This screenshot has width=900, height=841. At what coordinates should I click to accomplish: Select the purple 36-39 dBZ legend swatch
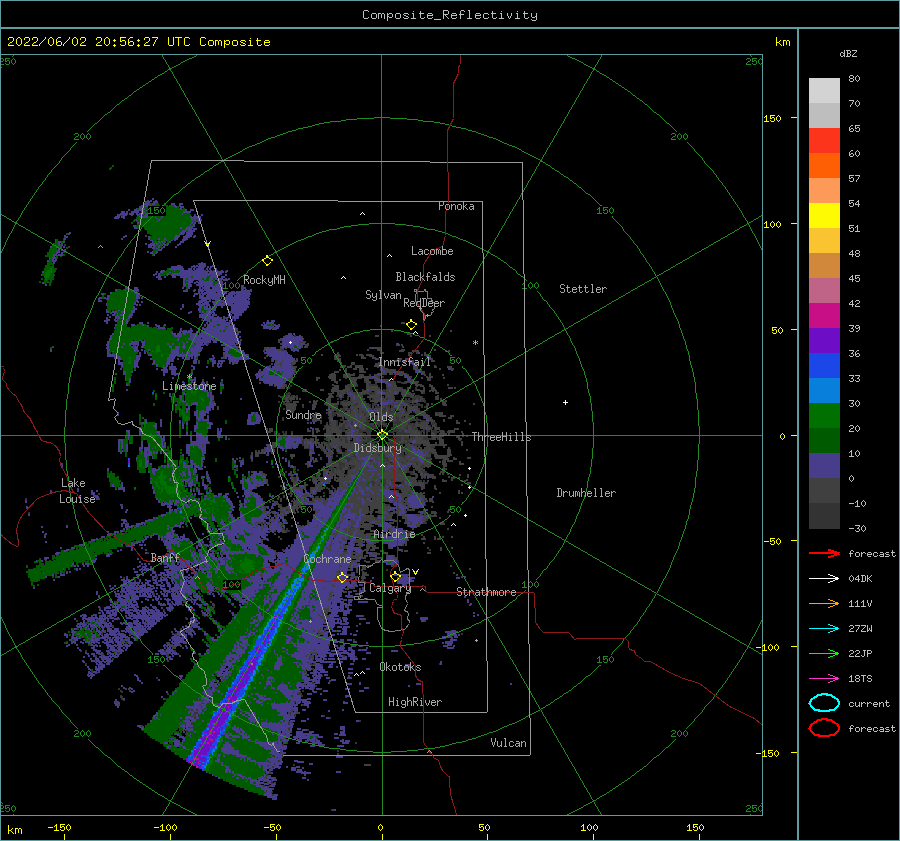click(824, 340)
